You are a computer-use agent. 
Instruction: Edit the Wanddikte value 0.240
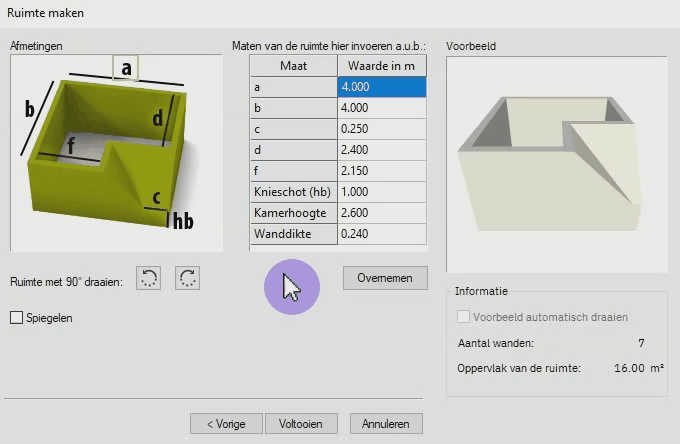click(382, 234)
